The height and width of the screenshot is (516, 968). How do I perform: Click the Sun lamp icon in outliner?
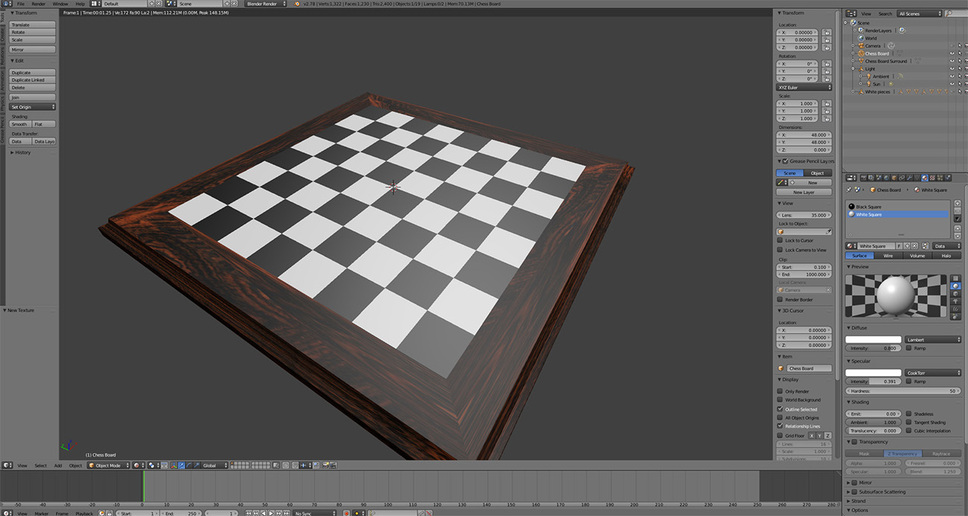(x=869, y=84)
